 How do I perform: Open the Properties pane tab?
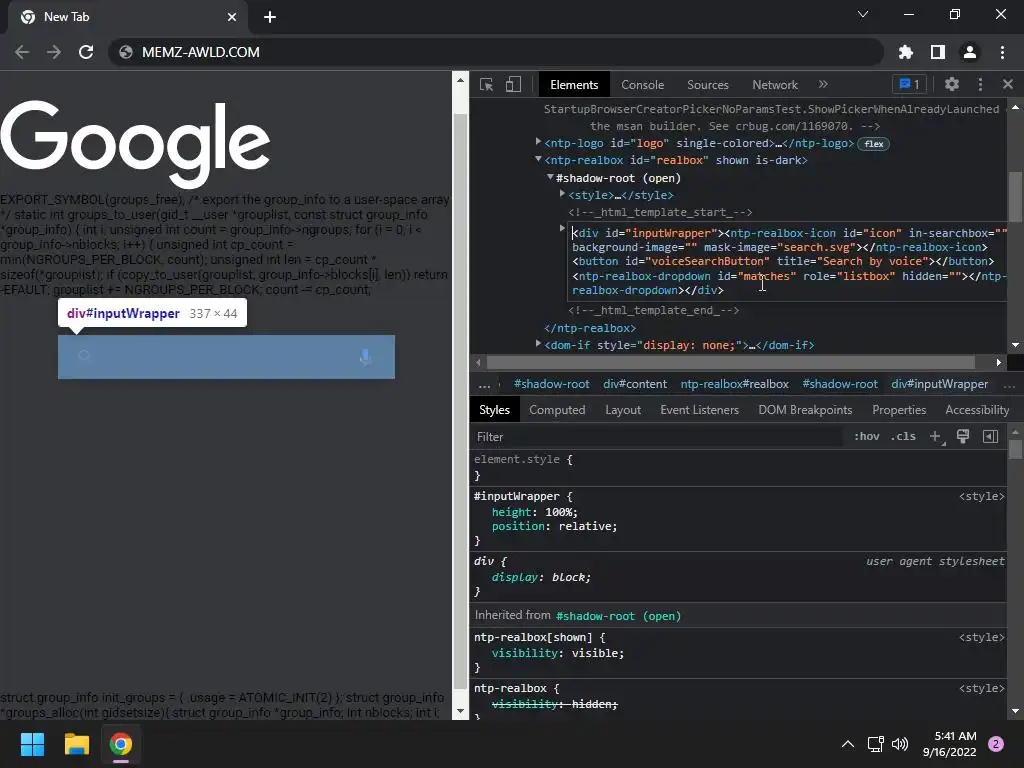tap(899, 409)
